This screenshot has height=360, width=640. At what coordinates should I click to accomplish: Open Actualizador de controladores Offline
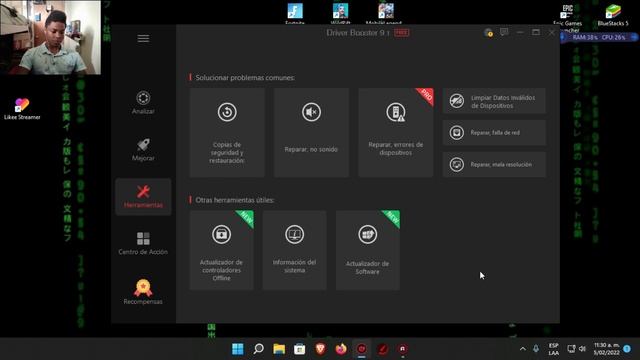(222, 250)
